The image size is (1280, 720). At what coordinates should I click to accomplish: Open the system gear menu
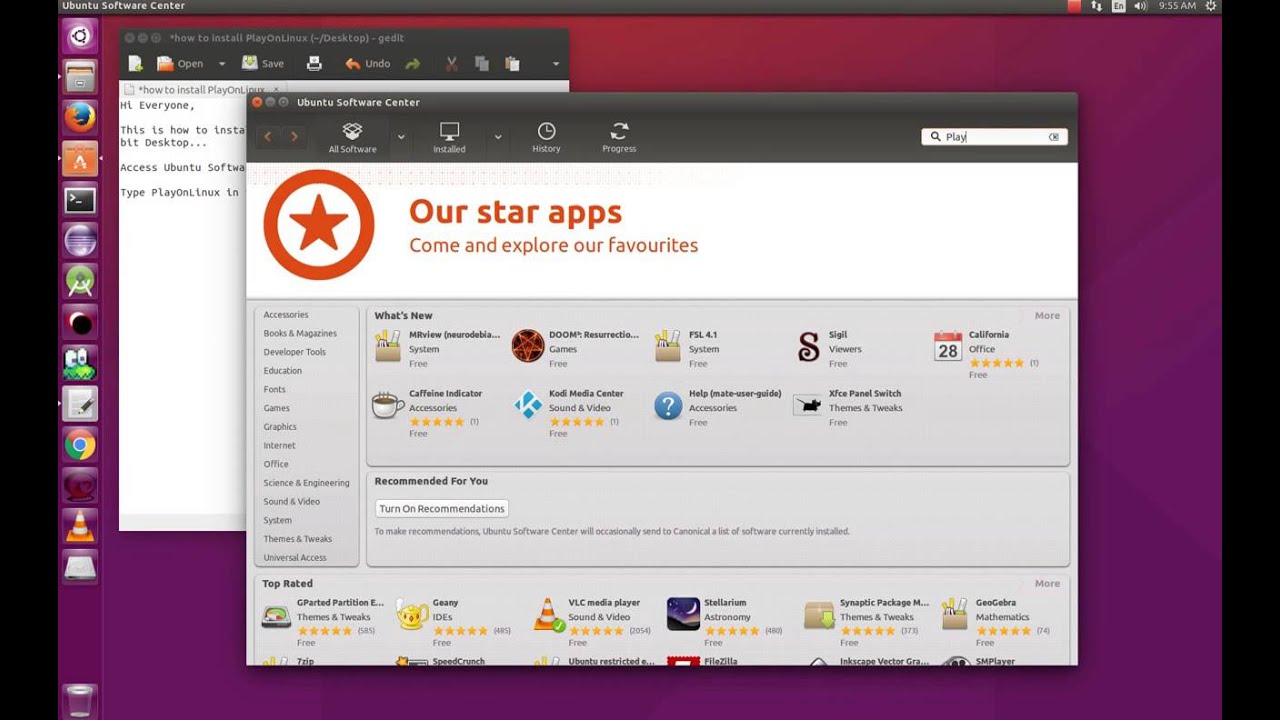[x=1211, y=6]
